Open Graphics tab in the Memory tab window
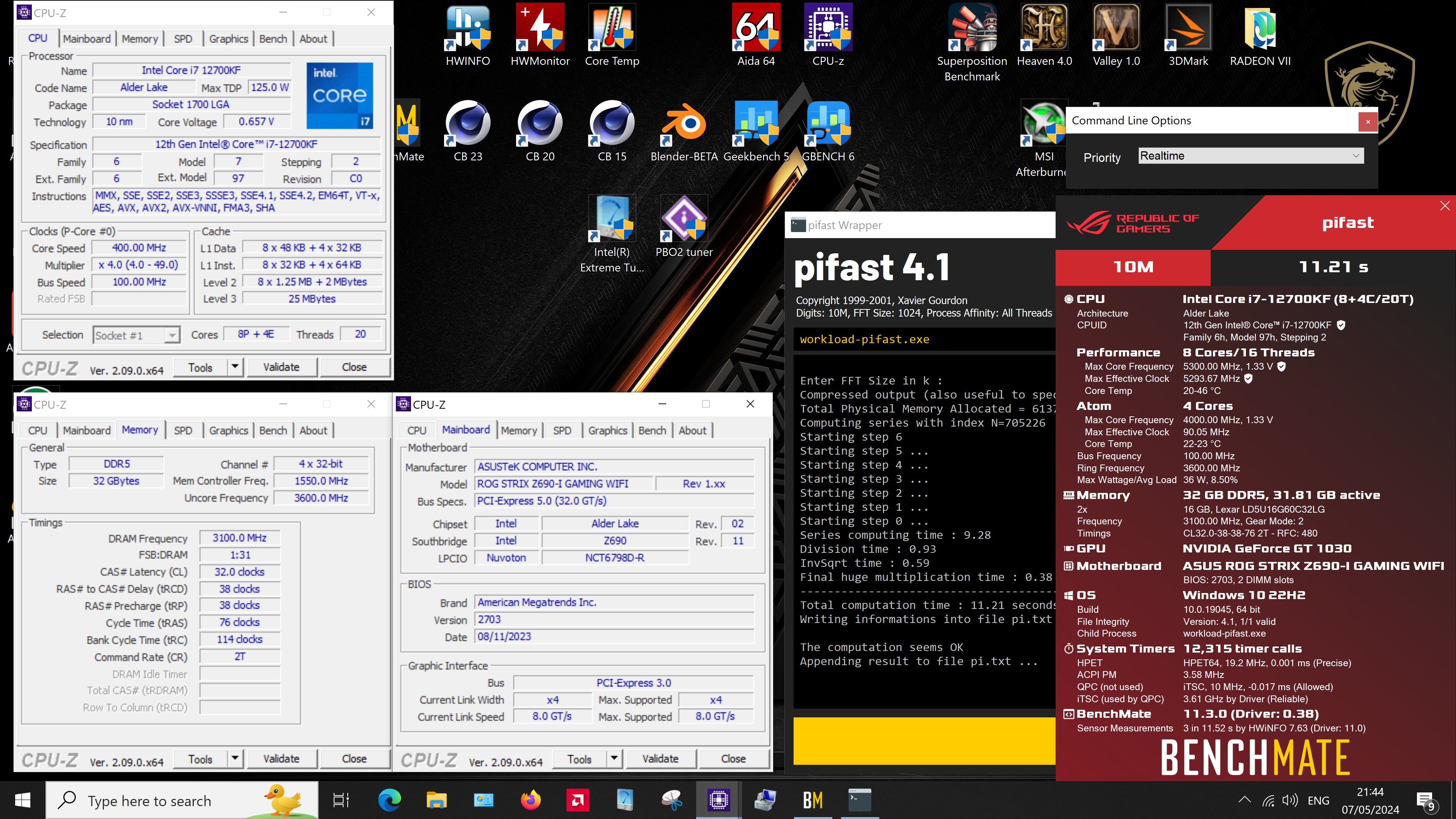1456x819 pixels. click(228, 430)
